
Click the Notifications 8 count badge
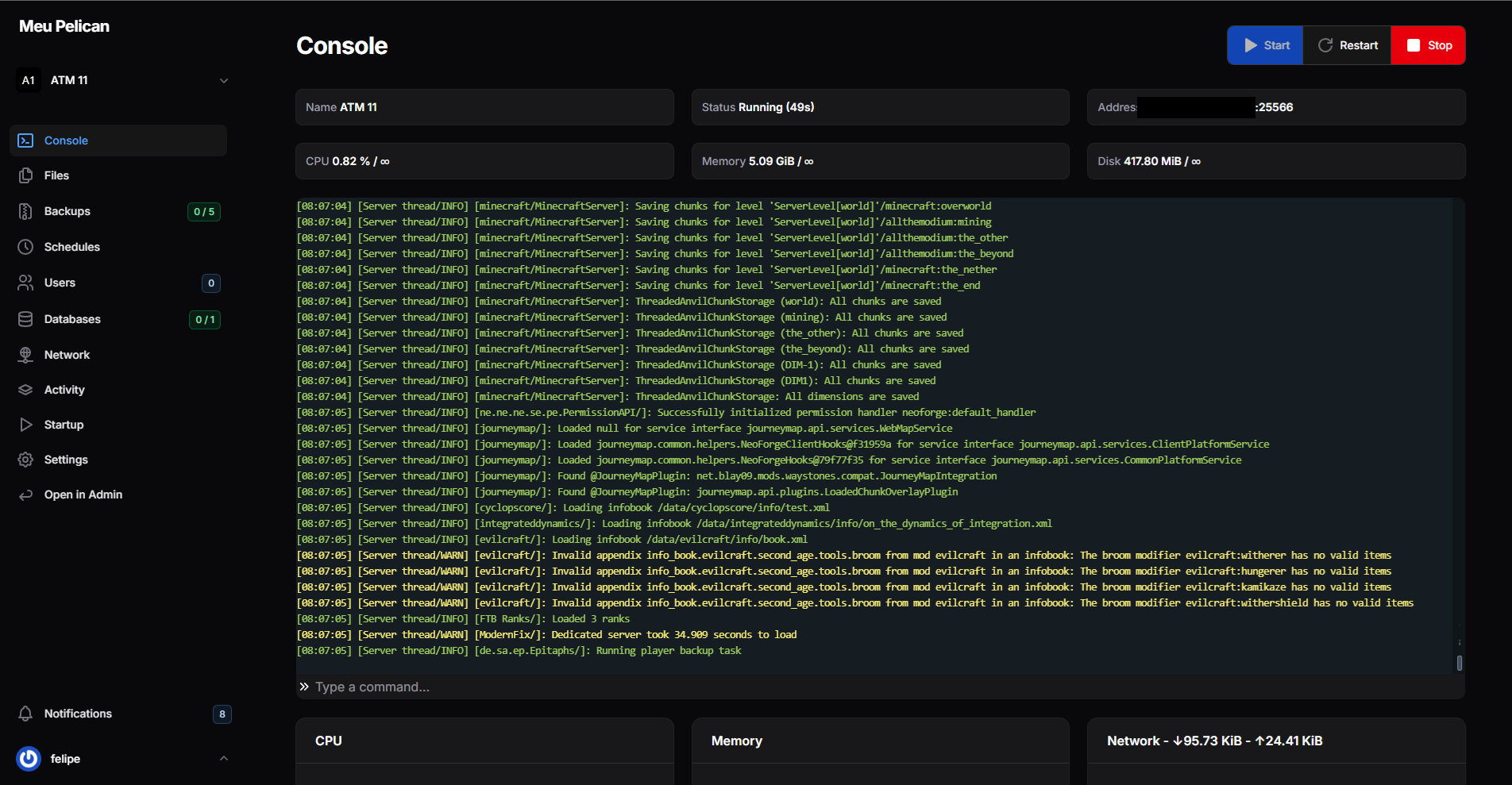(x=222, y=714)
